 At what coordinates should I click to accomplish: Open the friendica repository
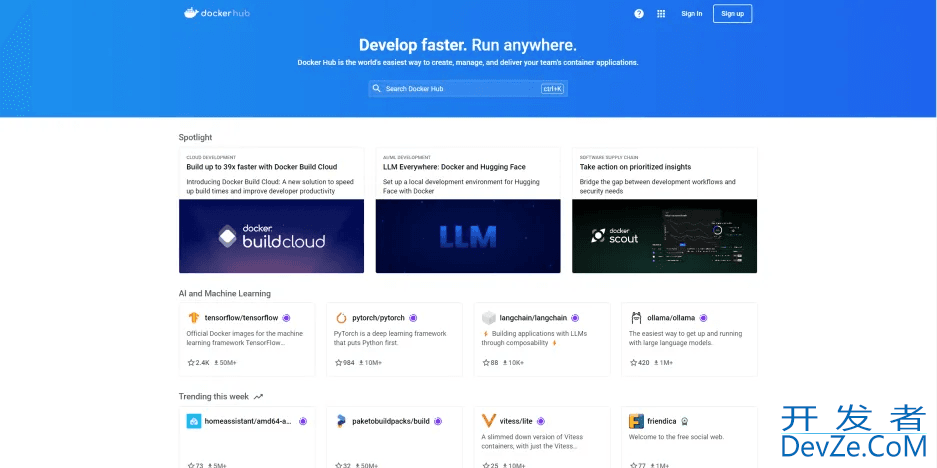(x=662, y=421)
